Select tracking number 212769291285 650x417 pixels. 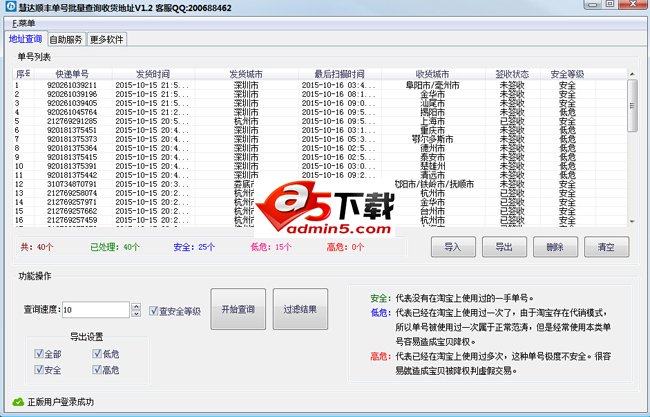tap(72, 121)
